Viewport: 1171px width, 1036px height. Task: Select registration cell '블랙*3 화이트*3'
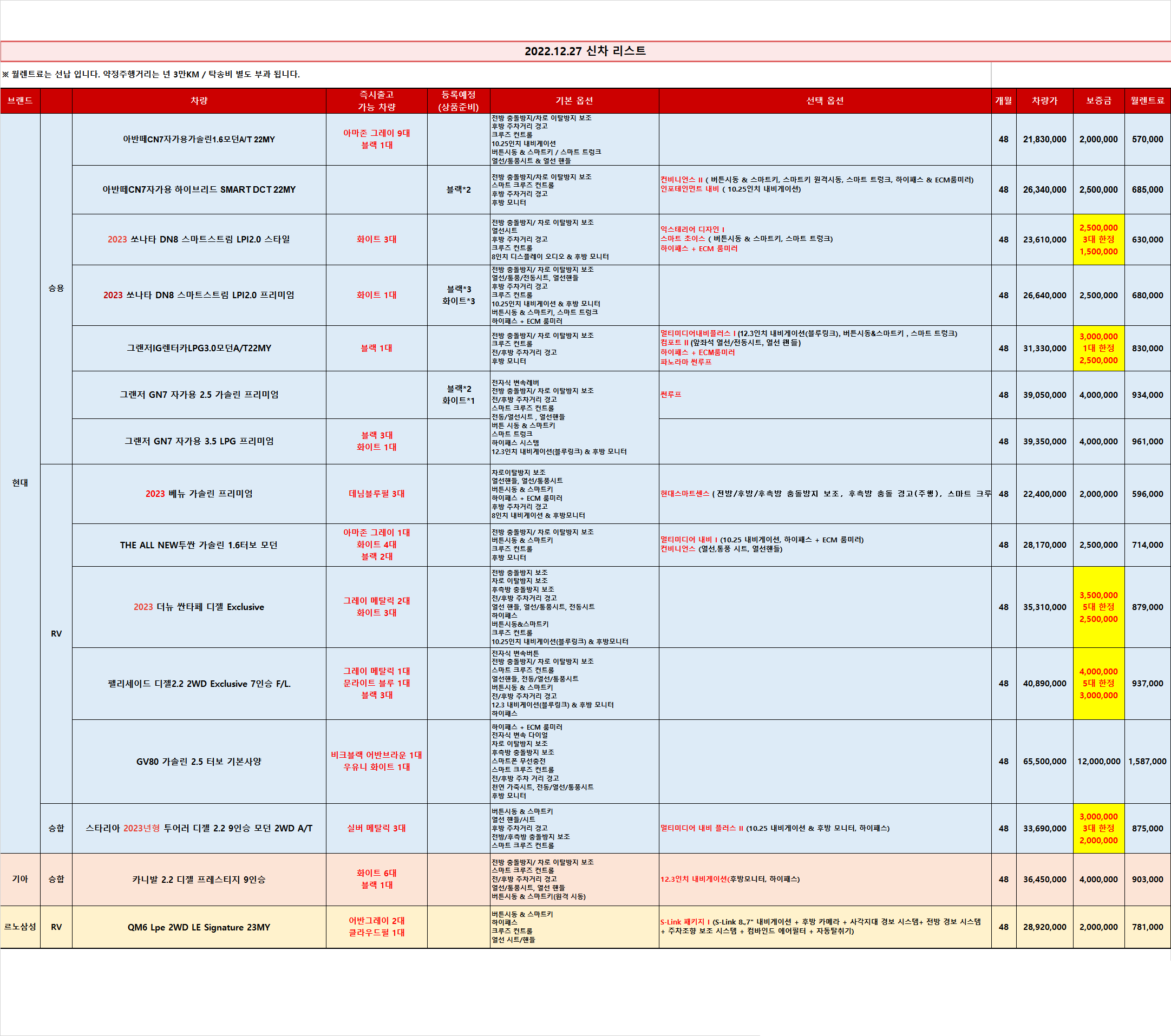459,295
